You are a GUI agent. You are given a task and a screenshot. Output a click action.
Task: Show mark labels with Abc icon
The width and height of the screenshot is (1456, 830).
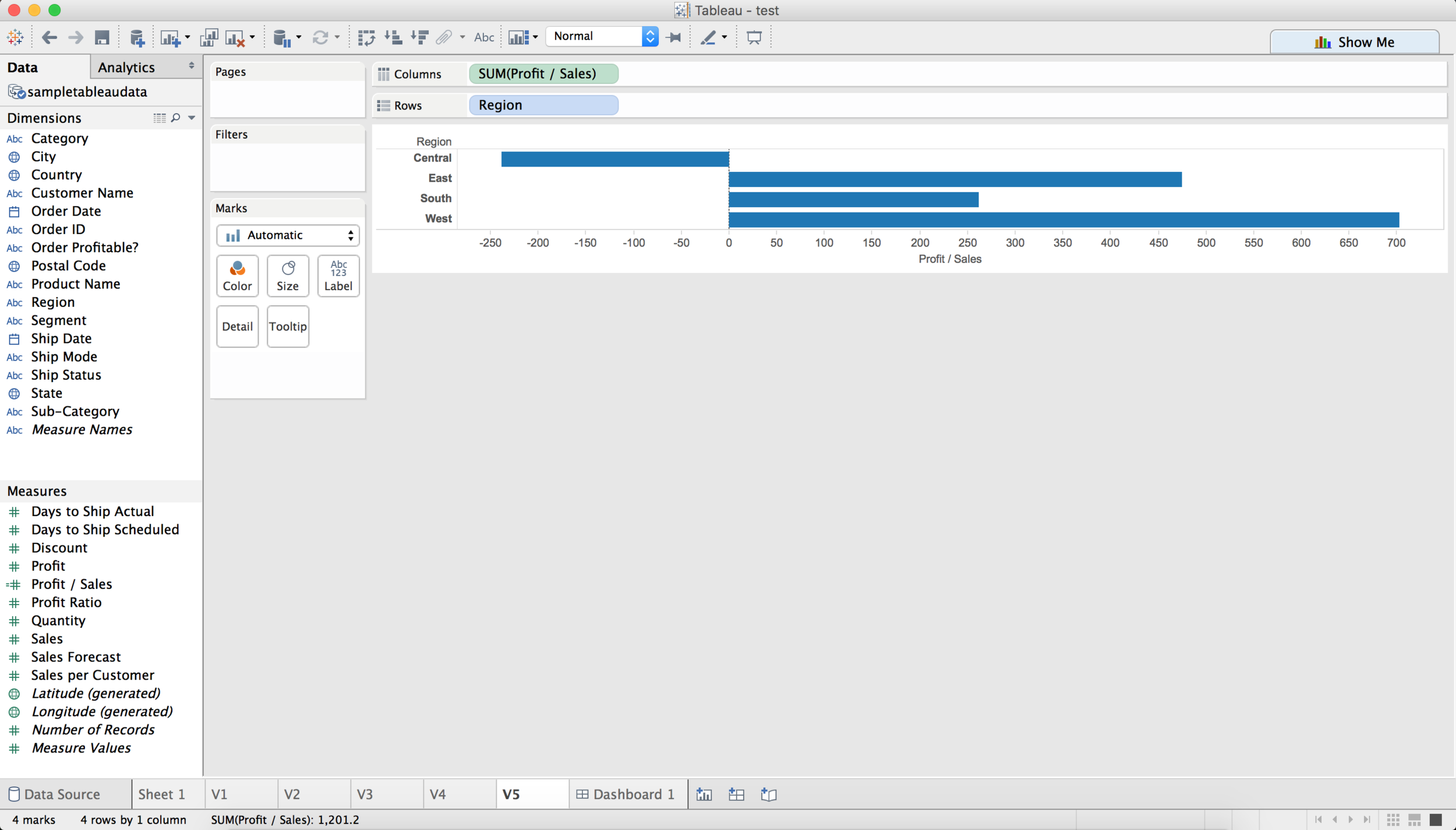[x=484, y=37]
